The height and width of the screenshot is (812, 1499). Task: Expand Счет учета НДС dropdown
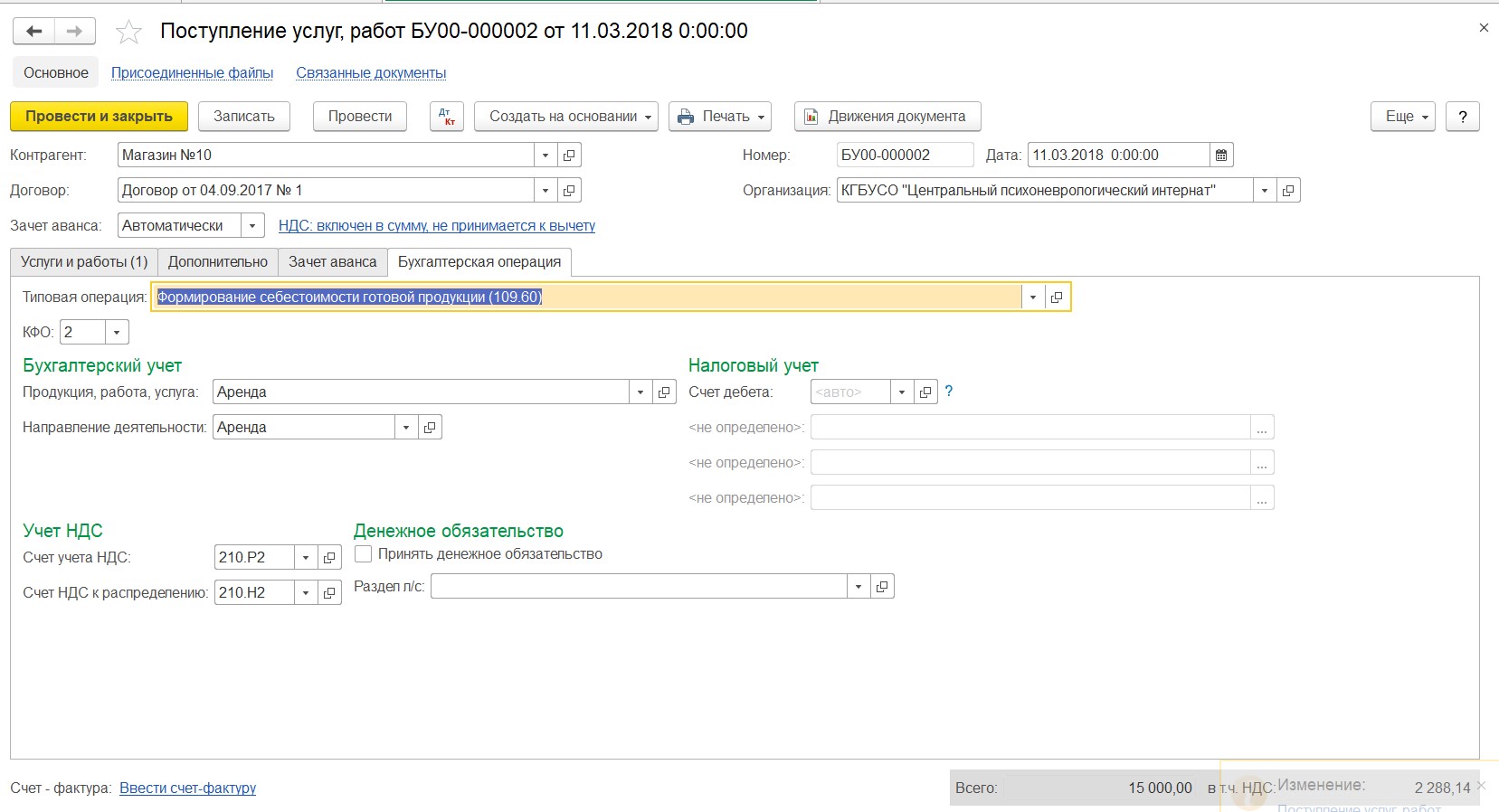(306, 558)
